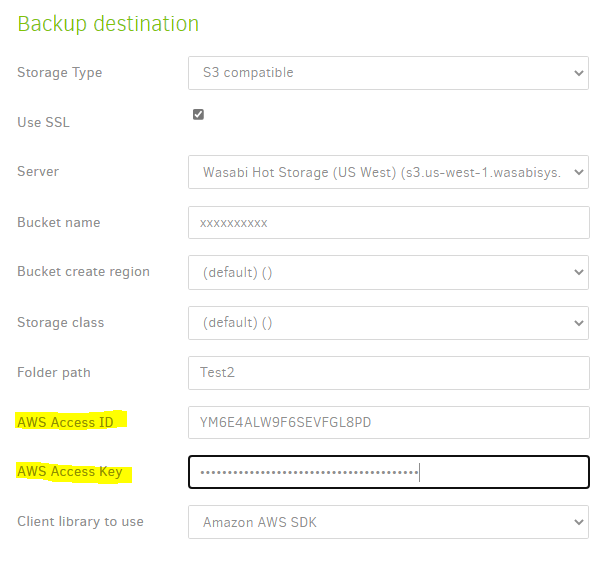This screenshot has width=611, height=565.
Task: Click the Client library to use label
Action: [80, 522]
